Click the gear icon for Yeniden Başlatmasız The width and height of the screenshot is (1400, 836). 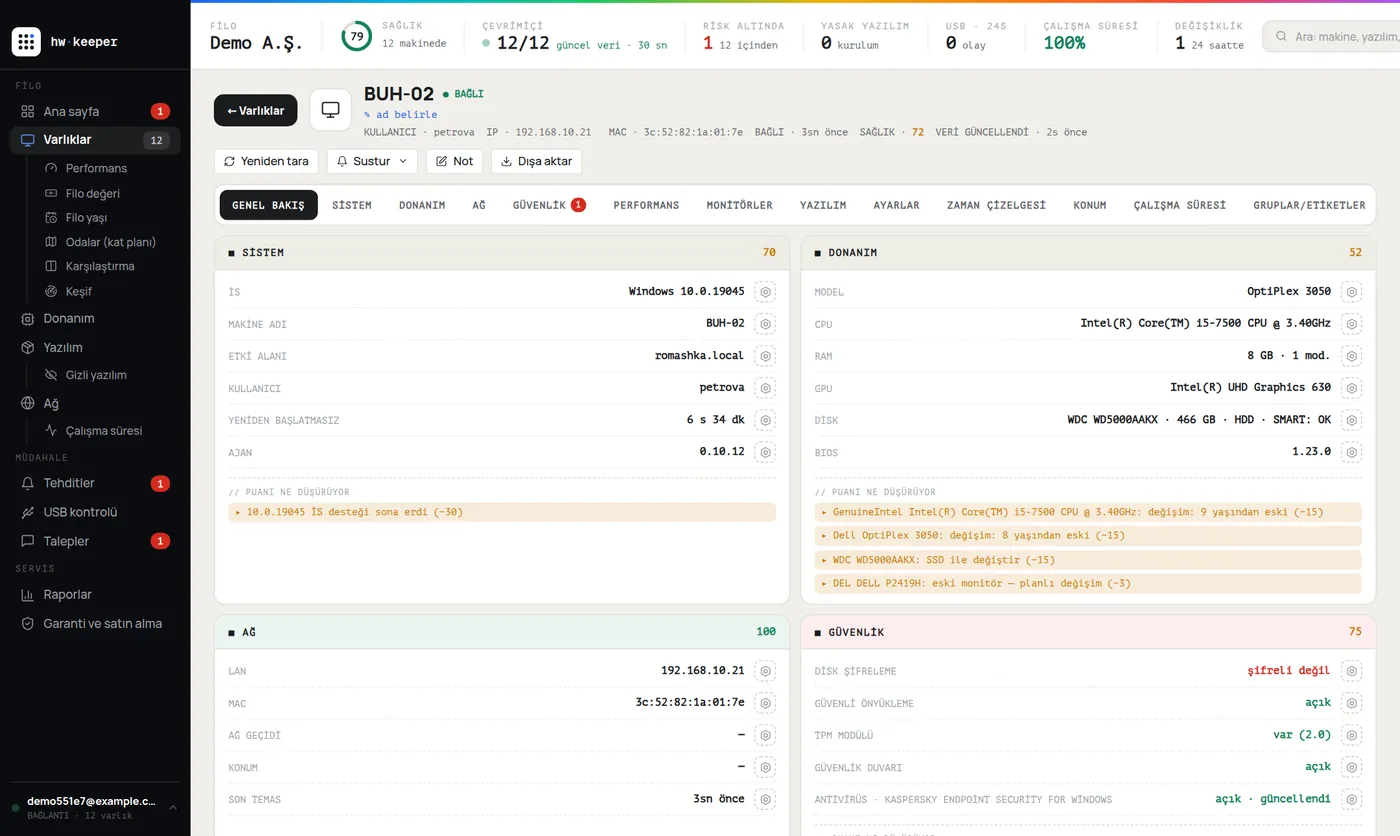pyautogui.click(x=765, y=420)
